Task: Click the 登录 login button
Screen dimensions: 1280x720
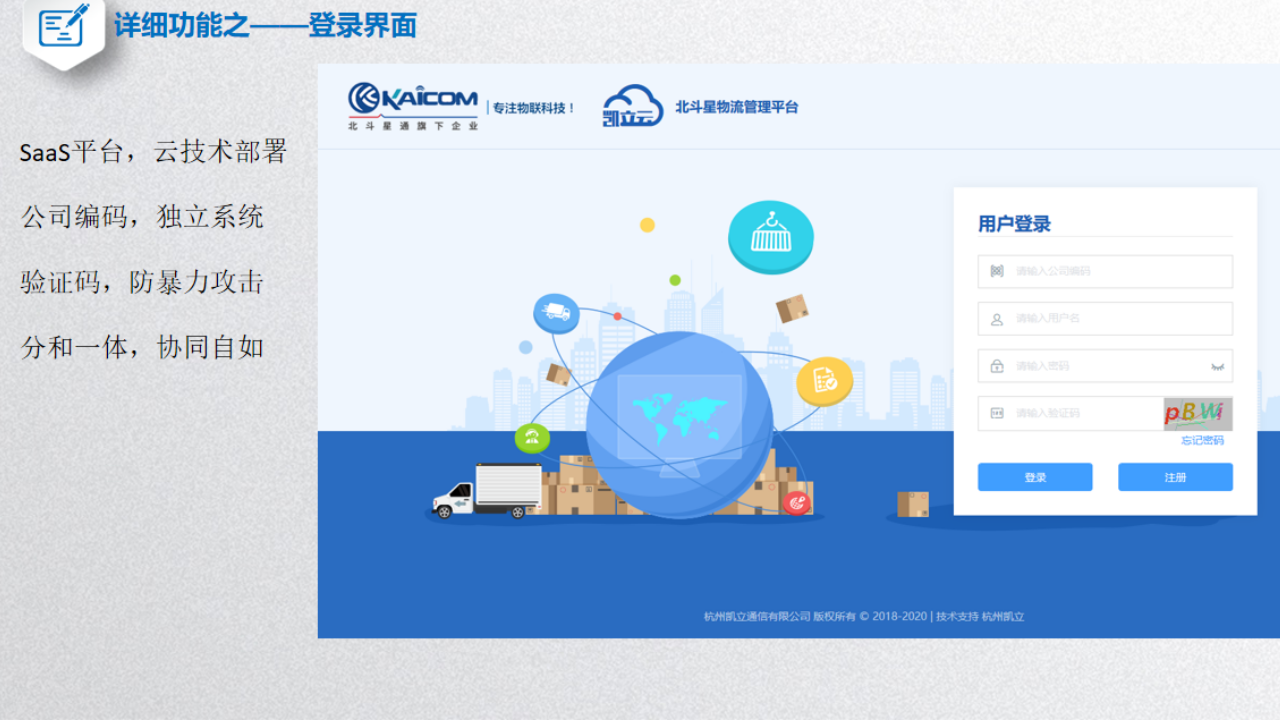Action: 1034,477
